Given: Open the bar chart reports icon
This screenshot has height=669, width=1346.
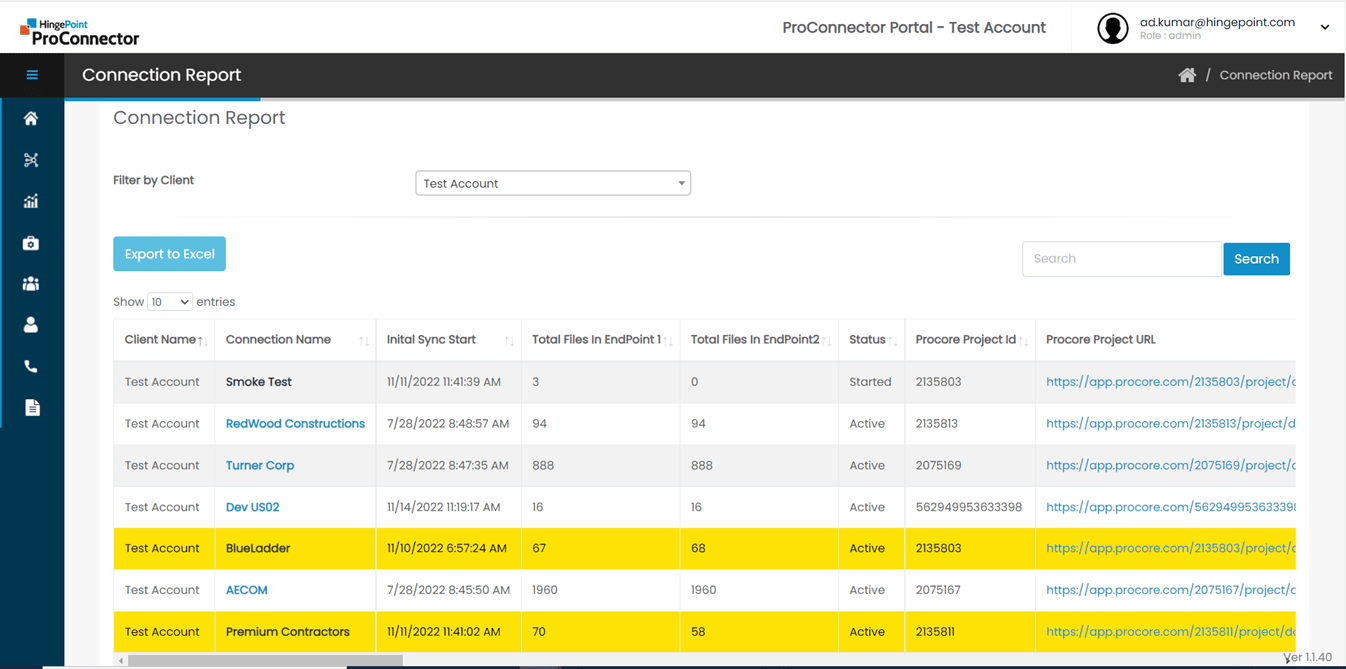Looking at the screenshot, I should (31, 201).
